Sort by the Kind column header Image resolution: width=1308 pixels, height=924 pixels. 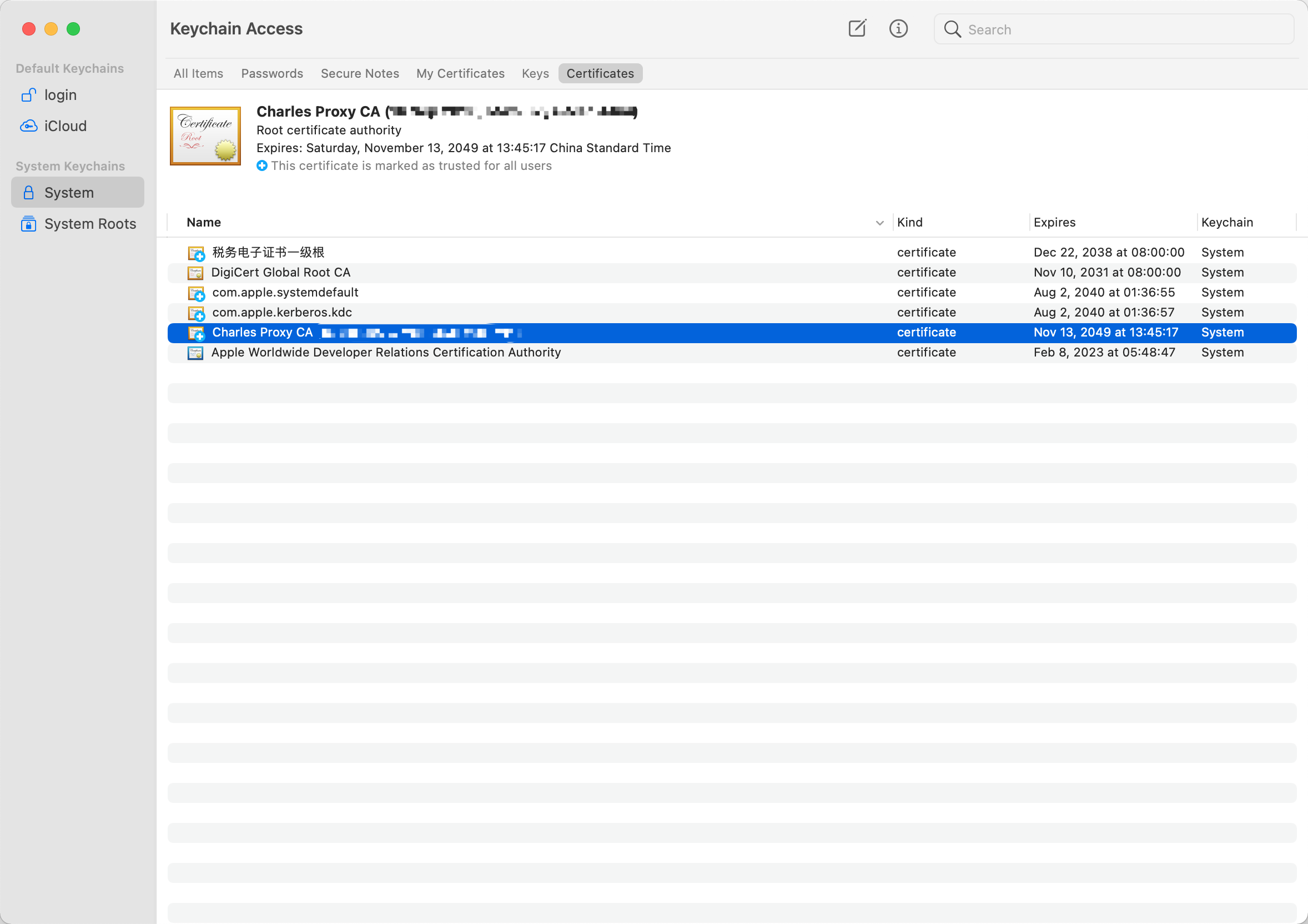tap(909, 222)
